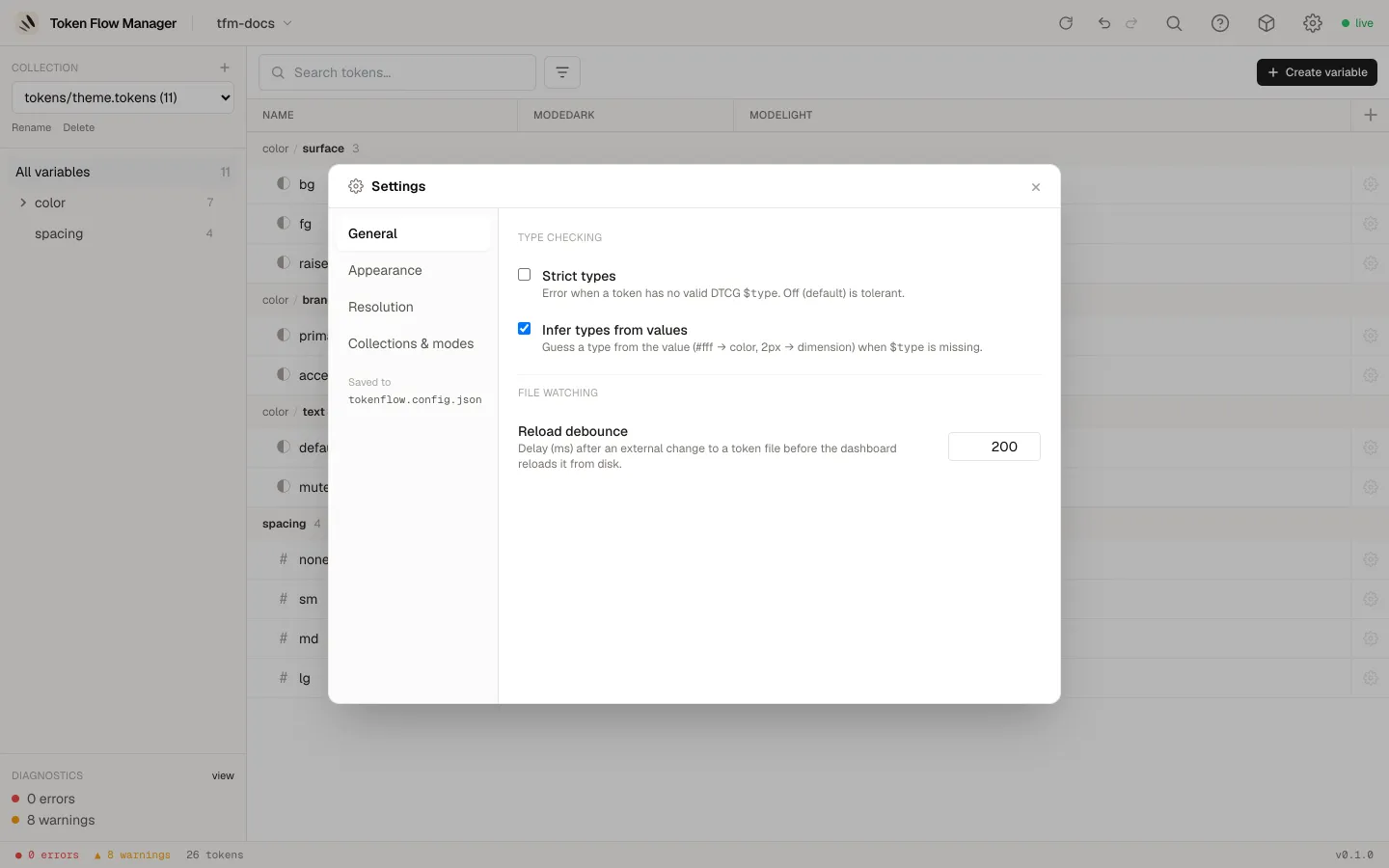Screen dimensions: 1389x868
Task: Open the Collections & modes tab
Action: pos(413,343)
